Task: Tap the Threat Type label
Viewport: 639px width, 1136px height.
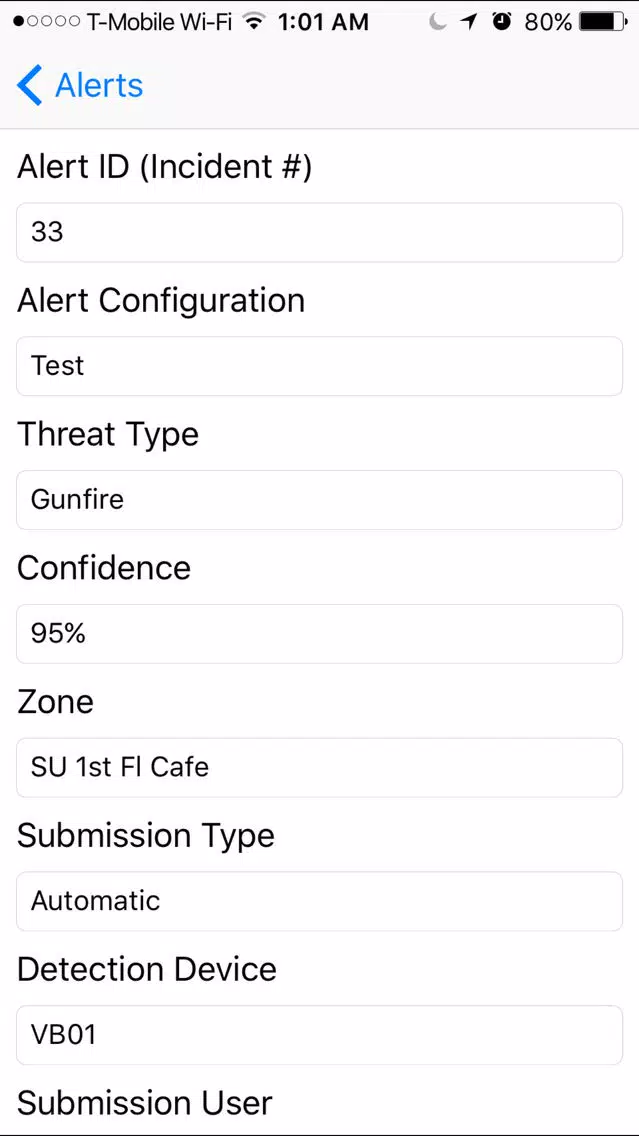Action: pos(108,435)
